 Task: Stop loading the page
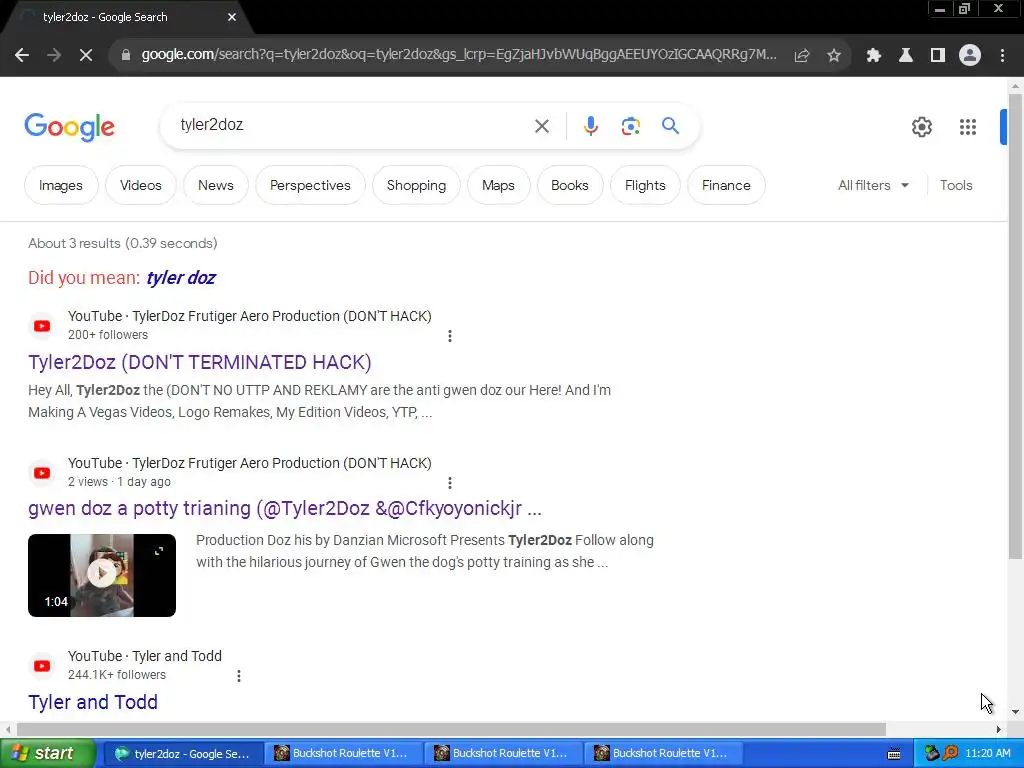(86, 56)
